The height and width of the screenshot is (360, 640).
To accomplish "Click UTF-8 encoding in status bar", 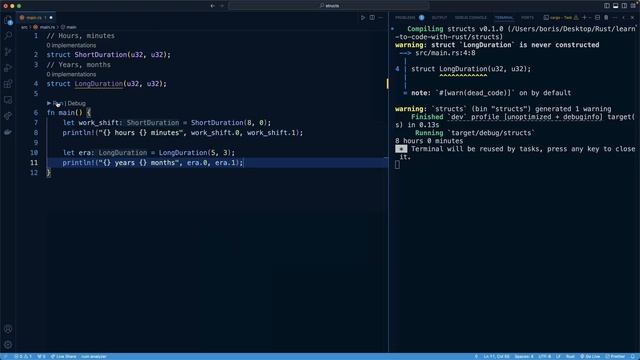I will click(x=544, y=356).
